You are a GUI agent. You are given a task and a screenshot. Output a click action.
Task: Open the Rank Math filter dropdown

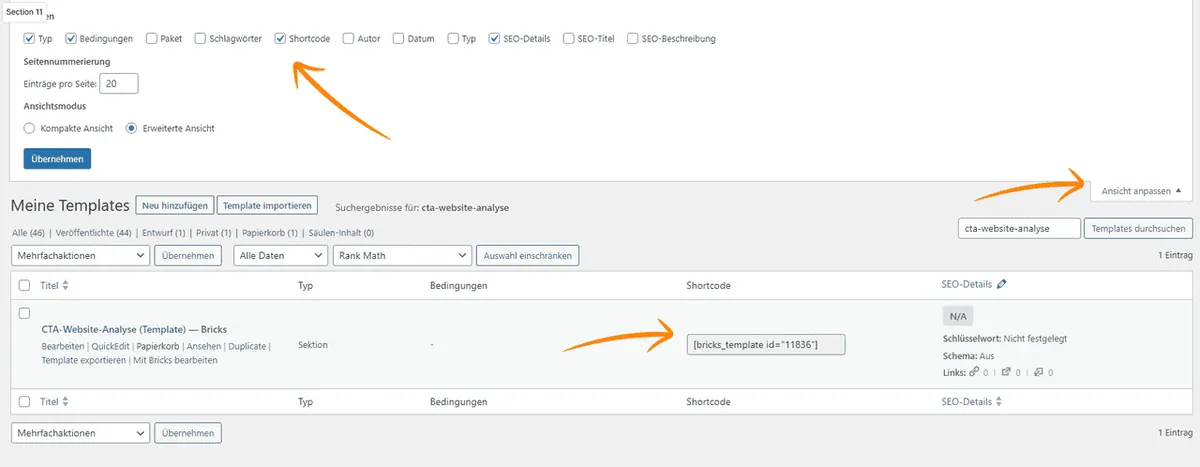tap(401, 256)
